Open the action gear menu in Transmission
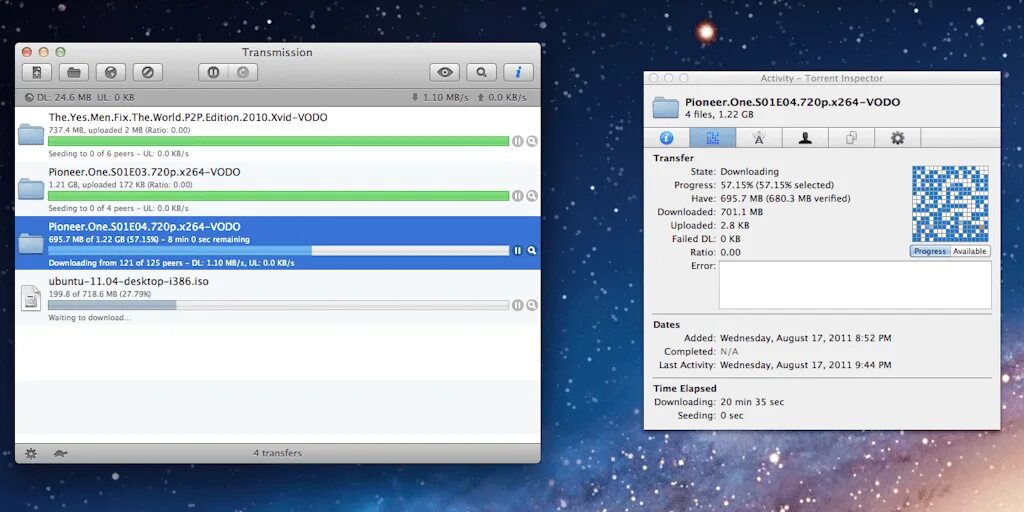 pos(31,453)
